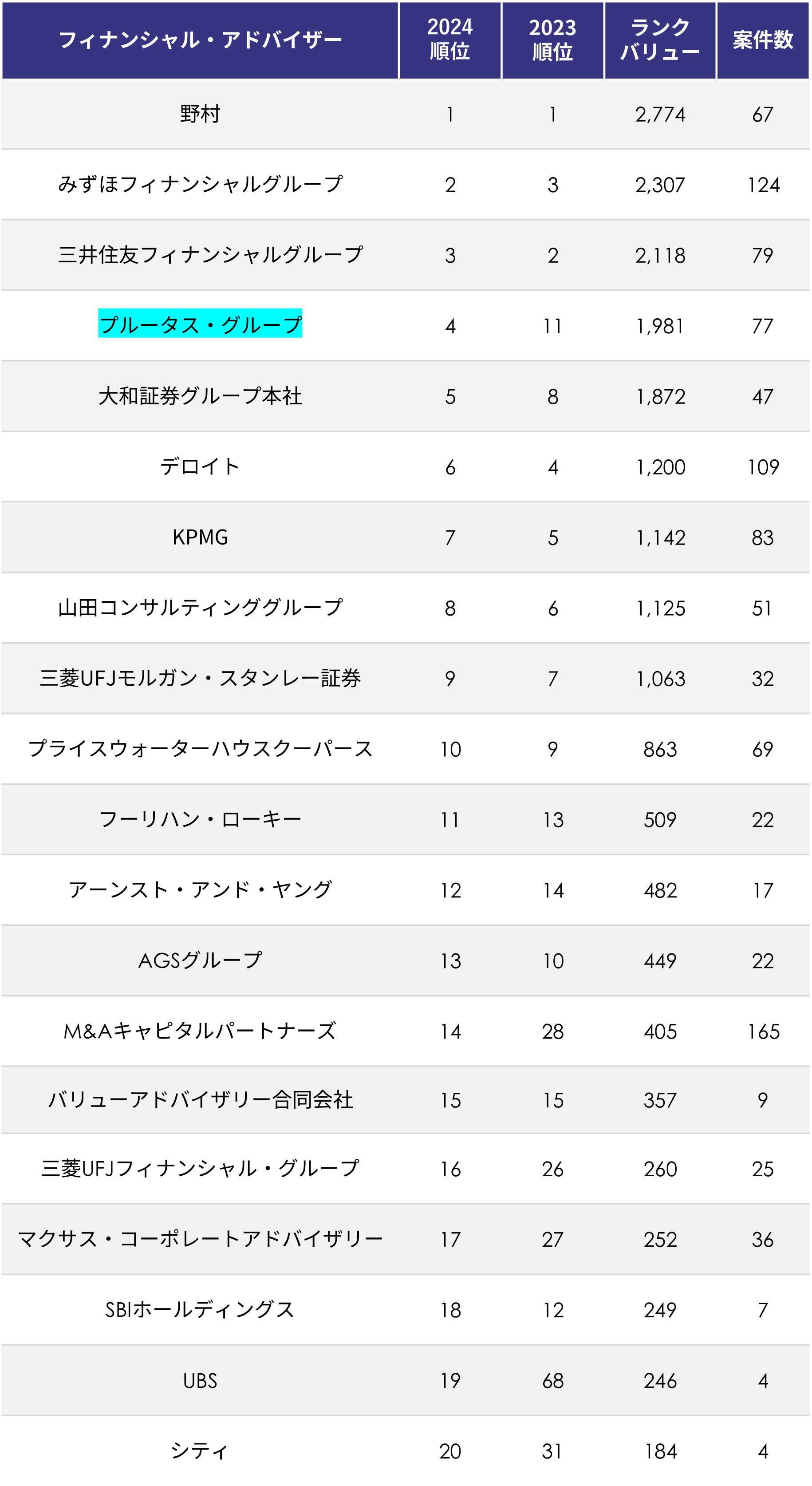Click the UBS row name
Screen dimensions: 812x1486
200,1380
